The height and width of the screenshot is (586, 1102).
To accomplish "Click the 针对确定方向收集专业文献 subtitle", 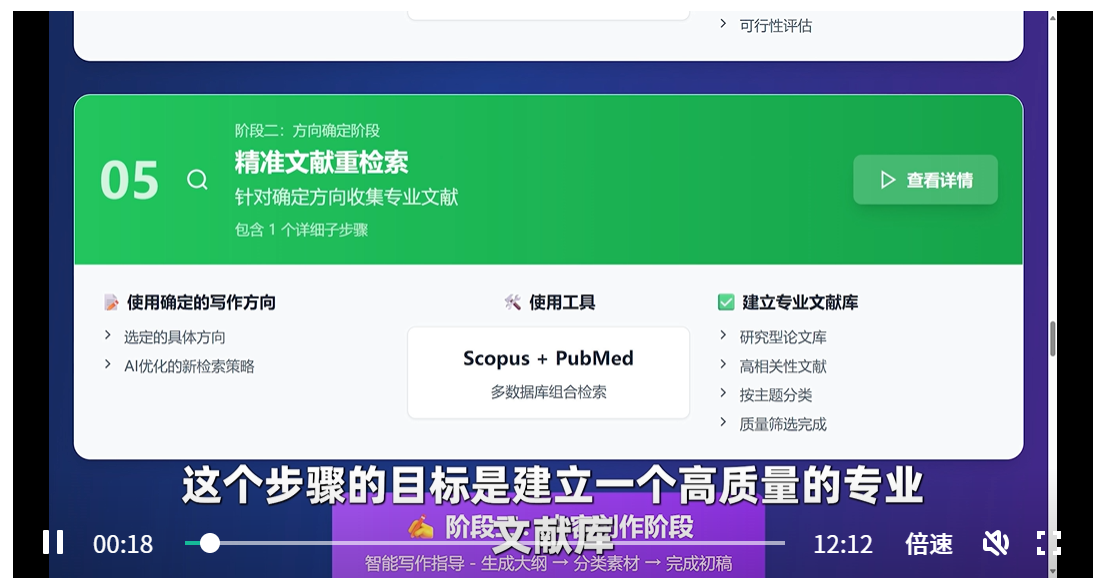I will [x=346, y=197].
